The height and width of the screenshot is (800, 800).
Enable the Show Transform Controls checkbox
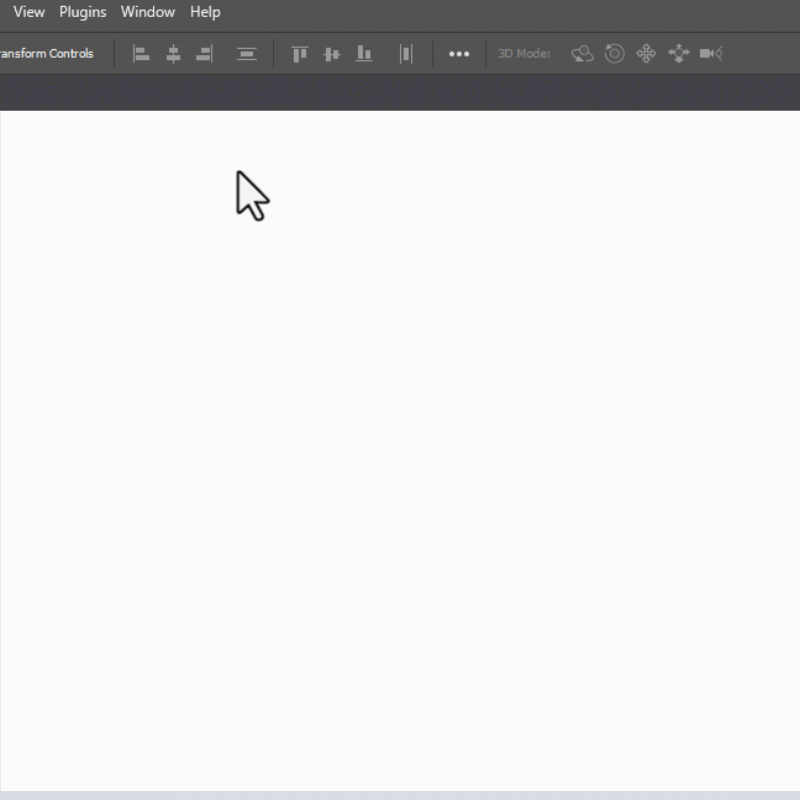pos(44,54)
